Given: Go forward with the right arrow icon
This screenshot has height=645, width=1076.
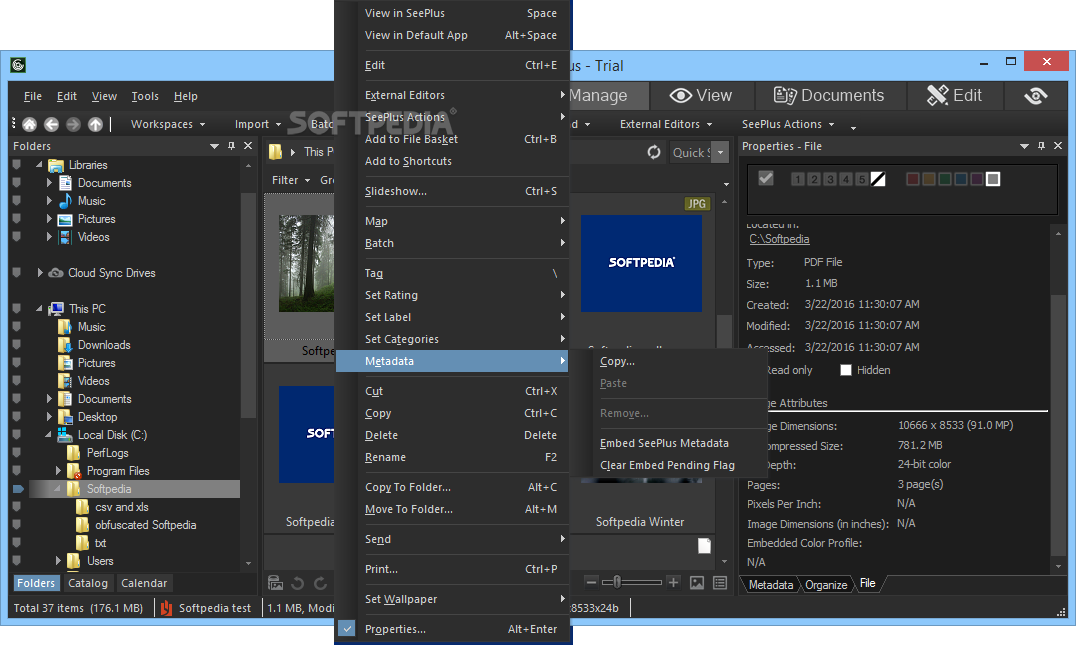Looking at the screenshot, I should 73,124.
